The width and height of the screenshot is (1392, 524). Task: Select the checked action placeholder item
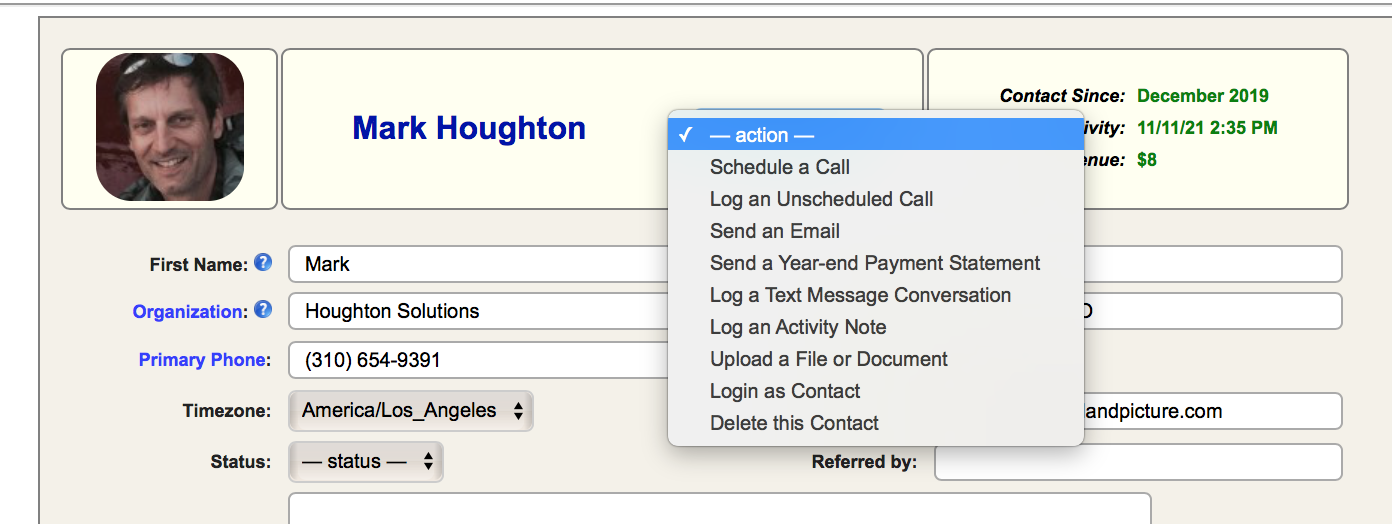(762, 135)
